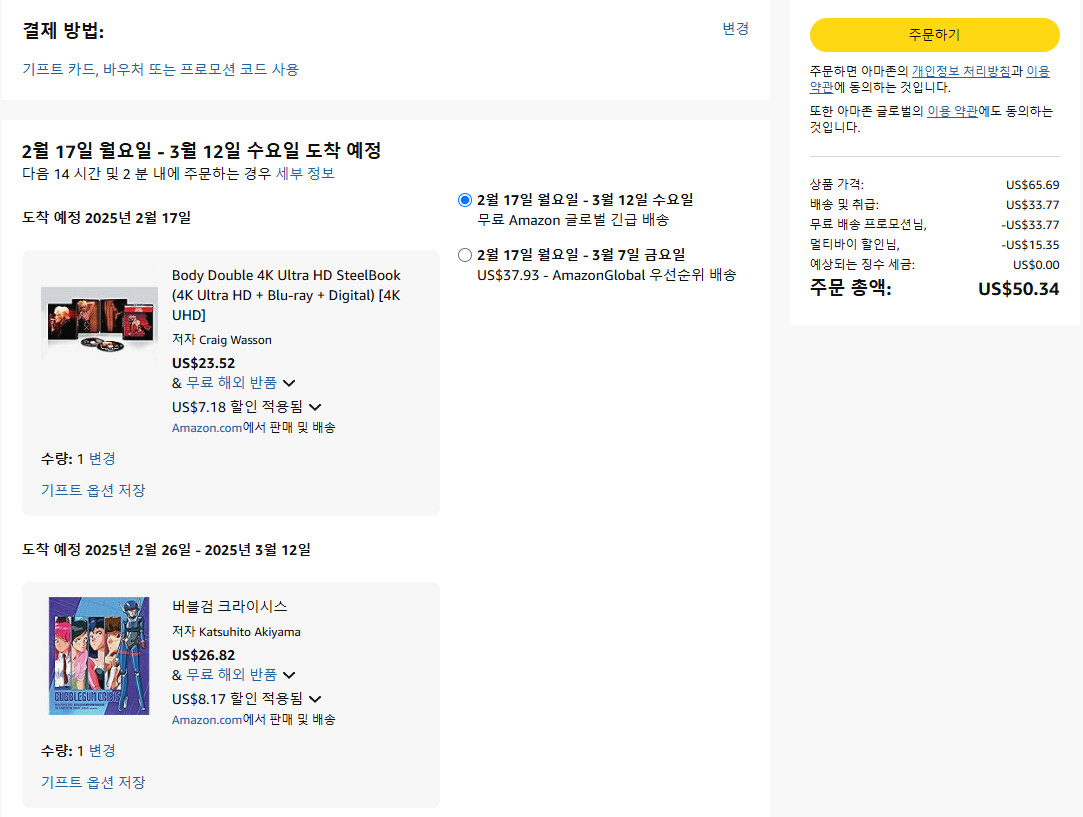Viewport: 1083px width, 817px height.
Task: Expand US$7.18 할인 적용됨 discount chevron
Action: point(315,407)
